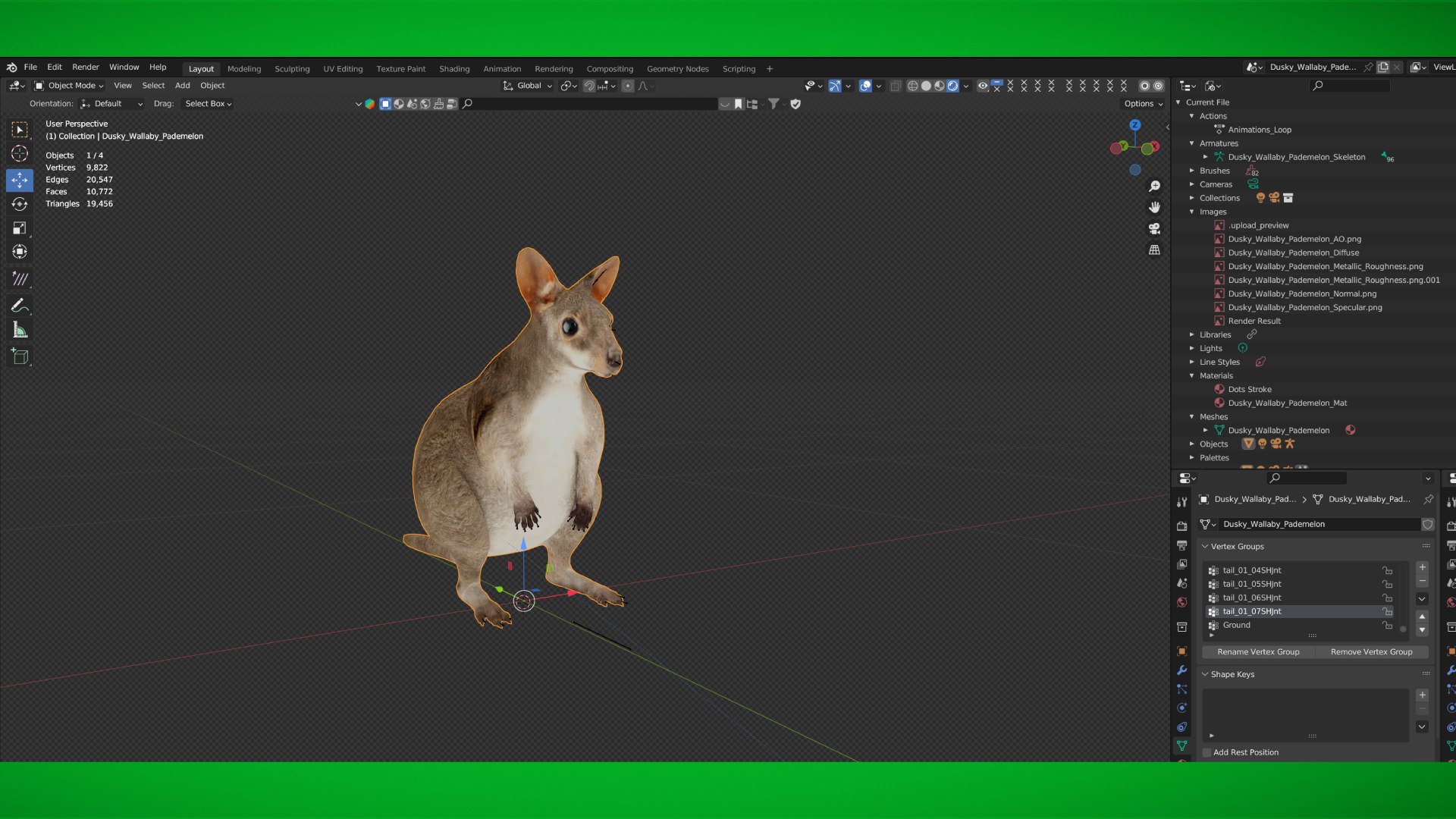
Task: Enable the Add Rest Position checkbox
Action: 1207,752
